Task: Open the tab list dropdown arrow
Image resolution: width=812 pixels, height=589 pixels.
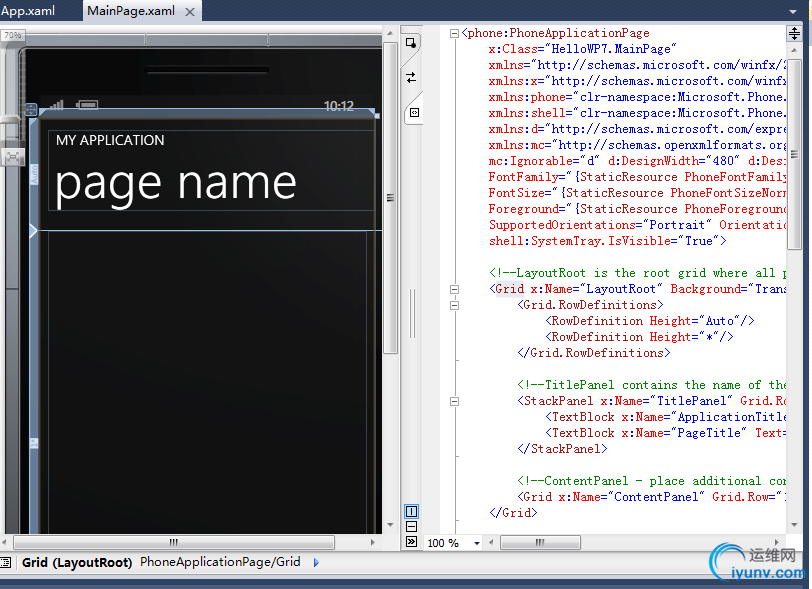Action: pos(793,11)
